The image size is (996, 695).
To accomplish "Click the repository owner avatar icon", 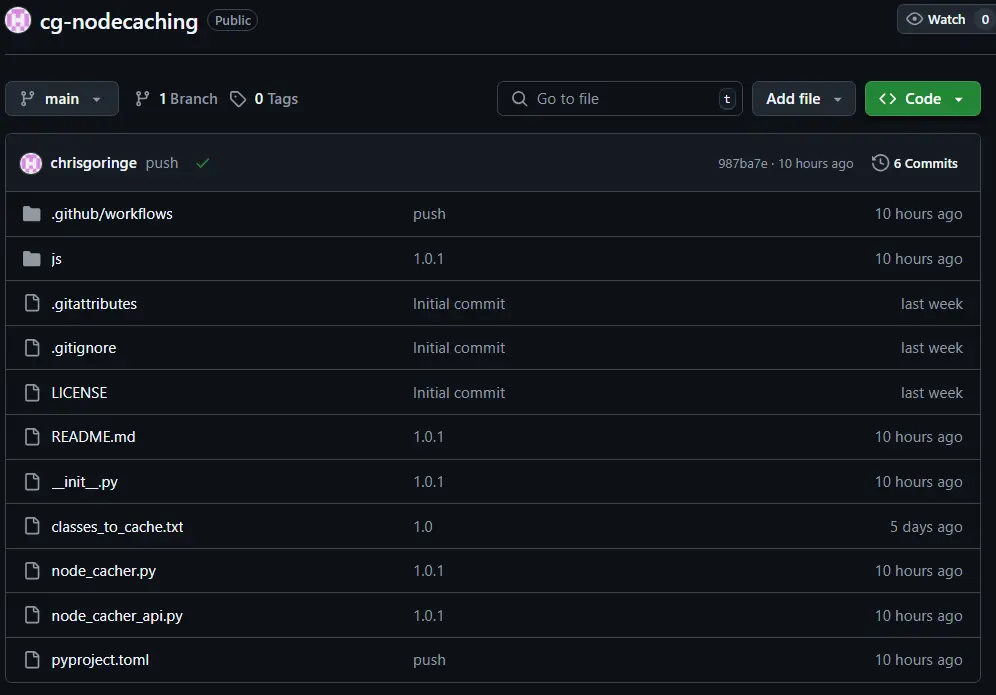I will tap(18, 20).
